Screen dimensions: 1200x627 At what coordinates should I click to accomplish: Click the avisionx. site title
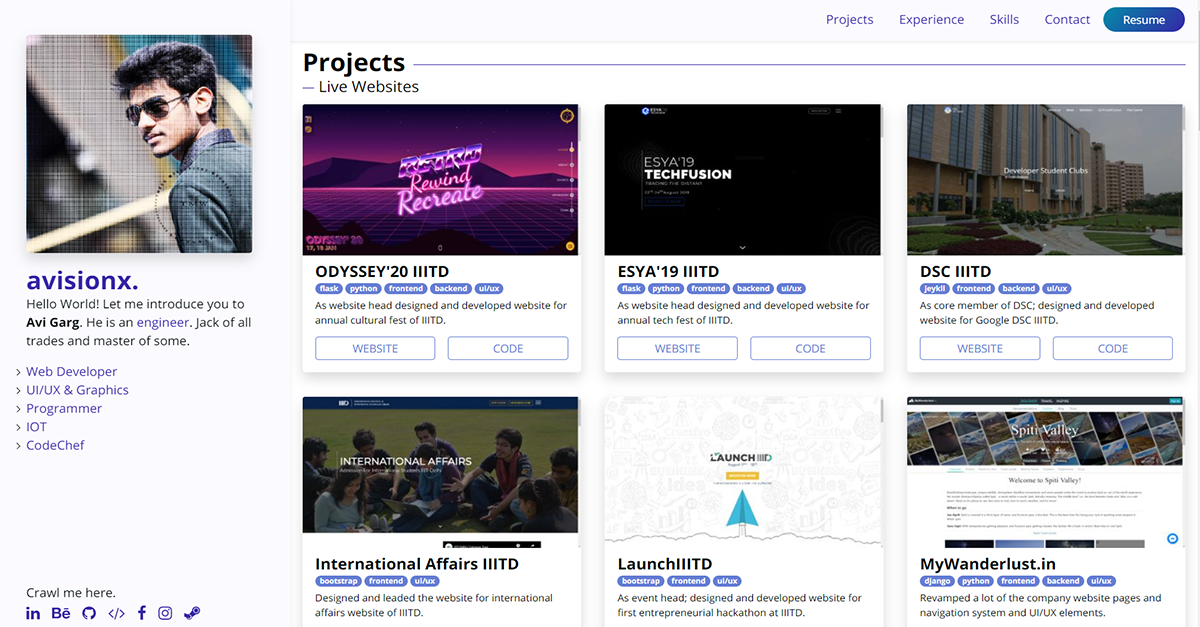point(82,280)
